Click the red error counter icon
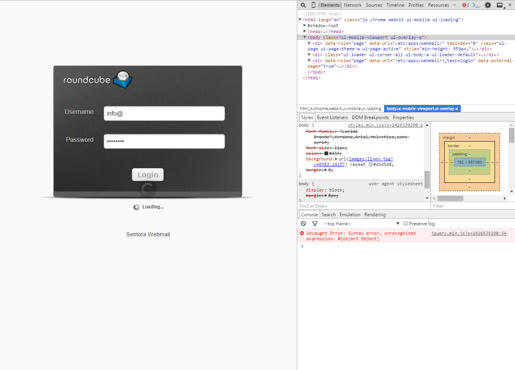Image resolution: width=515 pixels, height=370 pixels. coord(465,5)
